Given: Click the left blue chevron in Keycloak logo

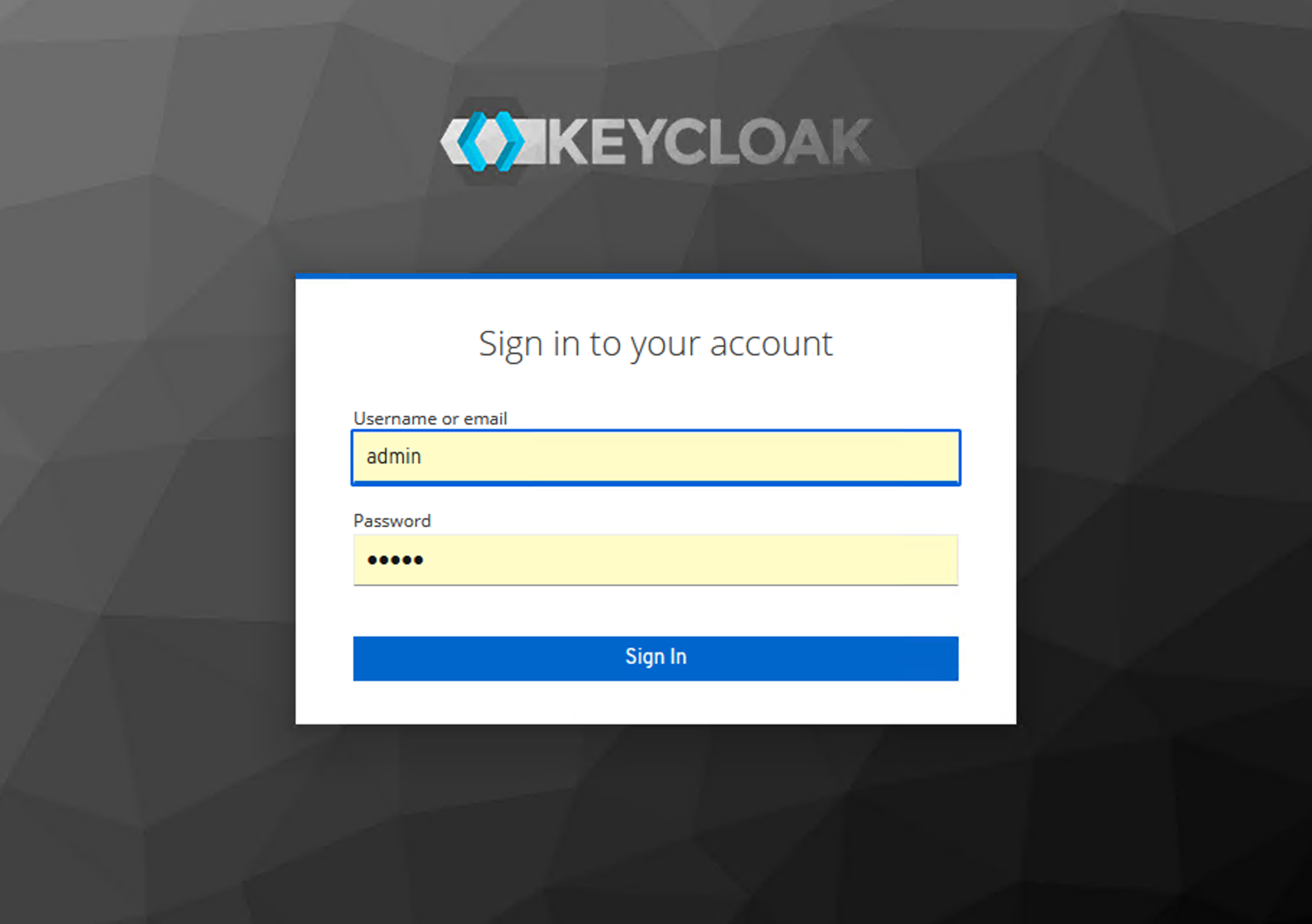Looking at the screenshot, I should (x=472, y=142).
